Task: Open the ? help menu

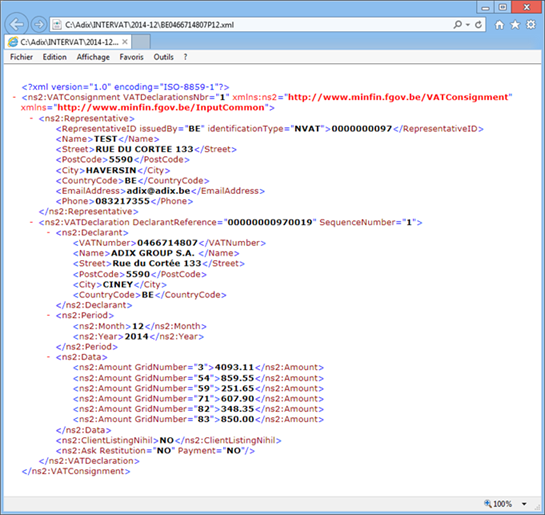Action: coord(185,57)
